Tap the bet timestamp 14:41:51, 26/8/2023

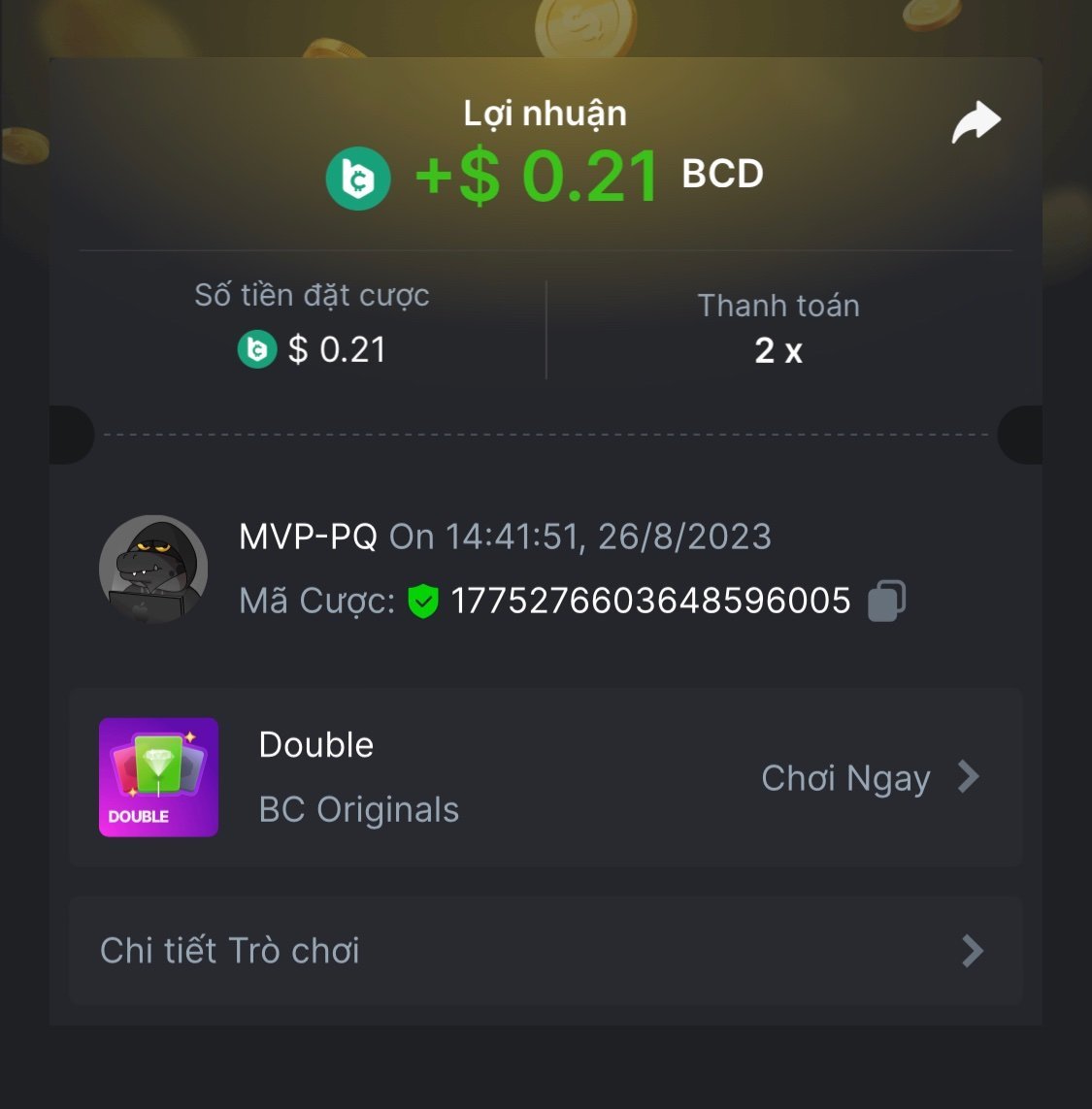click(x=608, y=537)
